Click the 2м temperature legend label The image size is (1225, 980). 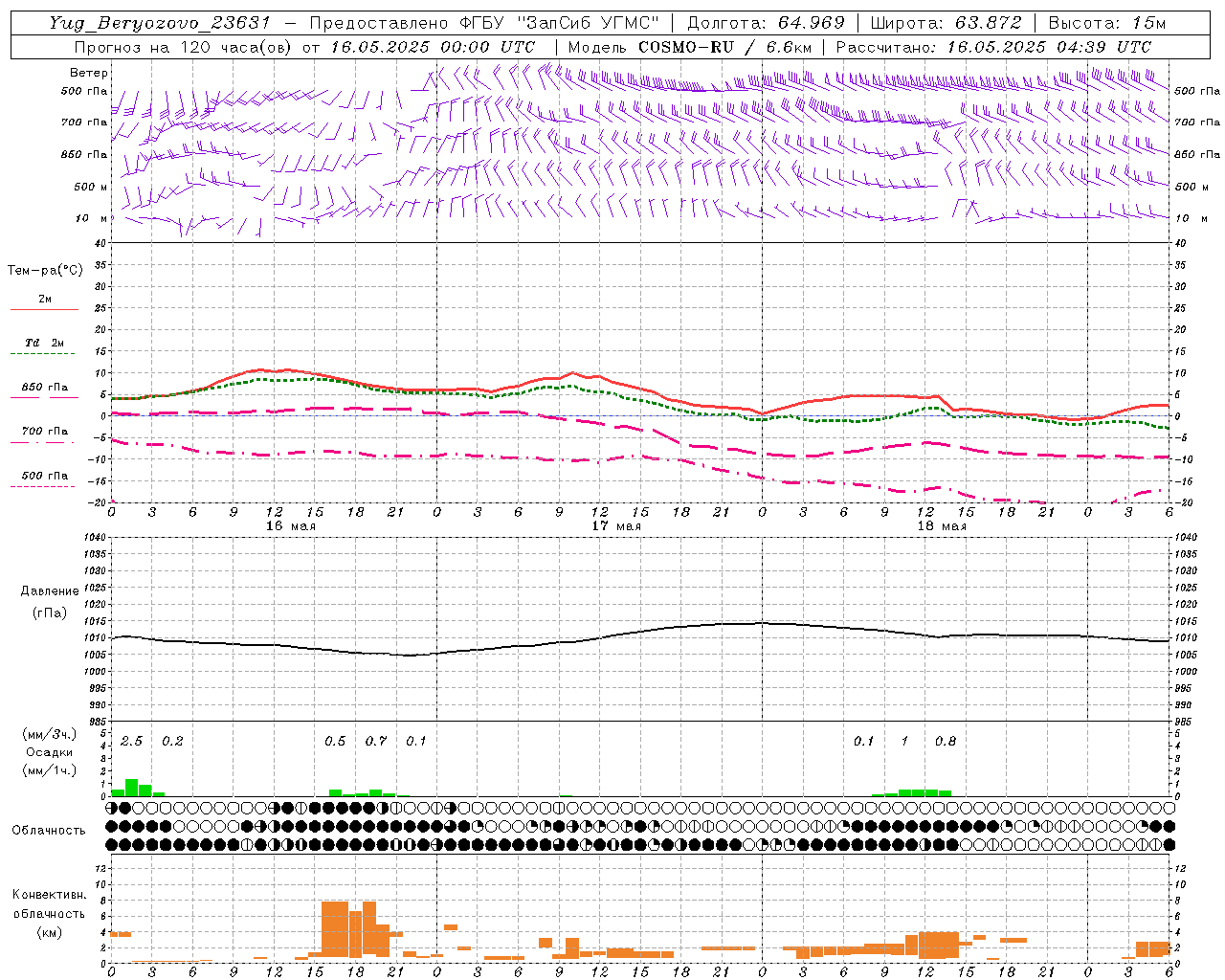45,299
